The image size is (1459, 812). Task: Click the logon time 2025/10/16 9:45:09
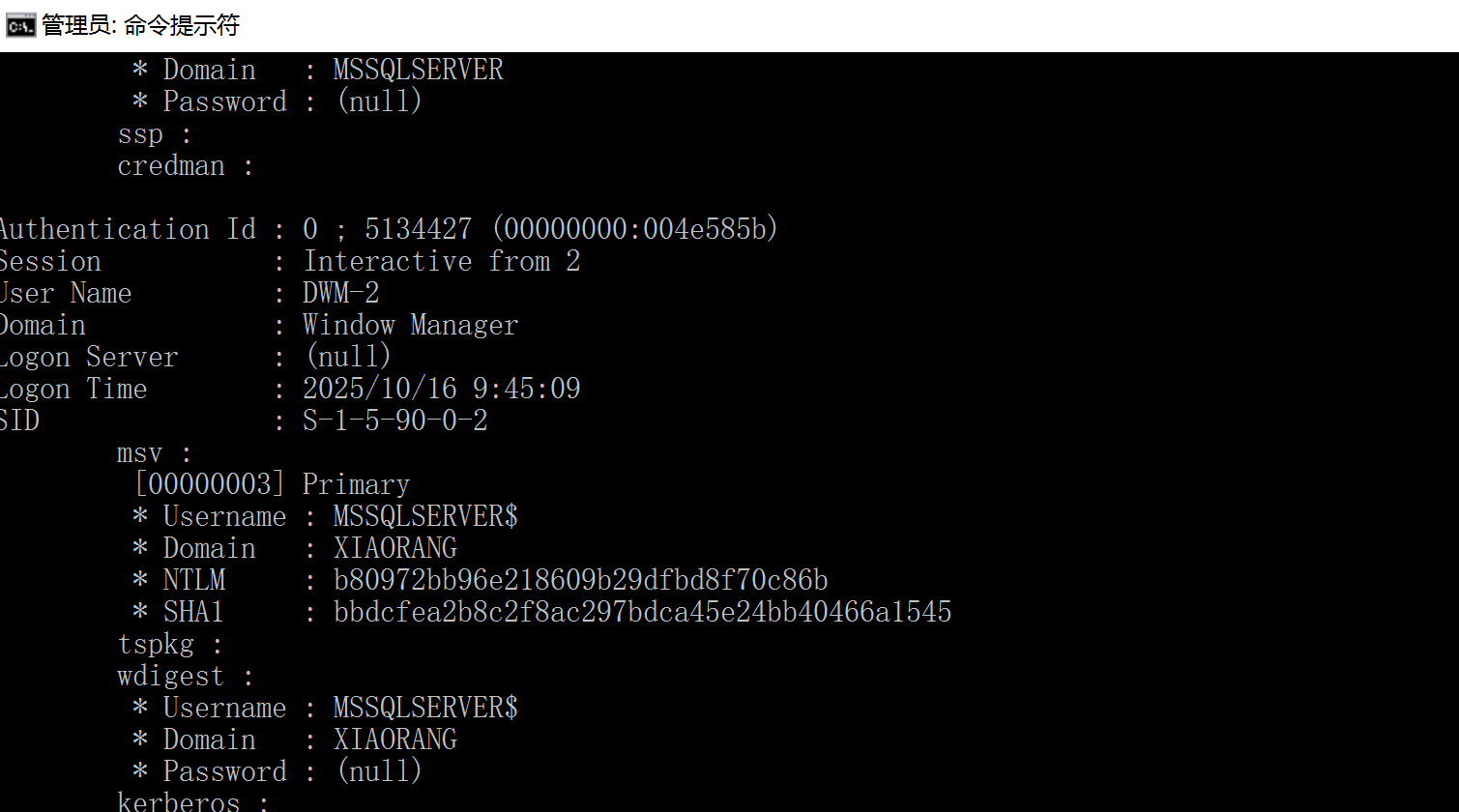(x=441, y=389)
